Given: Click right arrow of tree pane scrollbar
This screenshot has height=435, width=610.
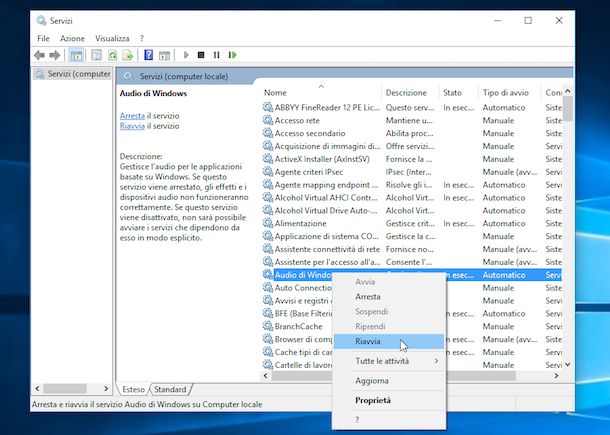Looking at the screenshot, I should pos(106,388).
